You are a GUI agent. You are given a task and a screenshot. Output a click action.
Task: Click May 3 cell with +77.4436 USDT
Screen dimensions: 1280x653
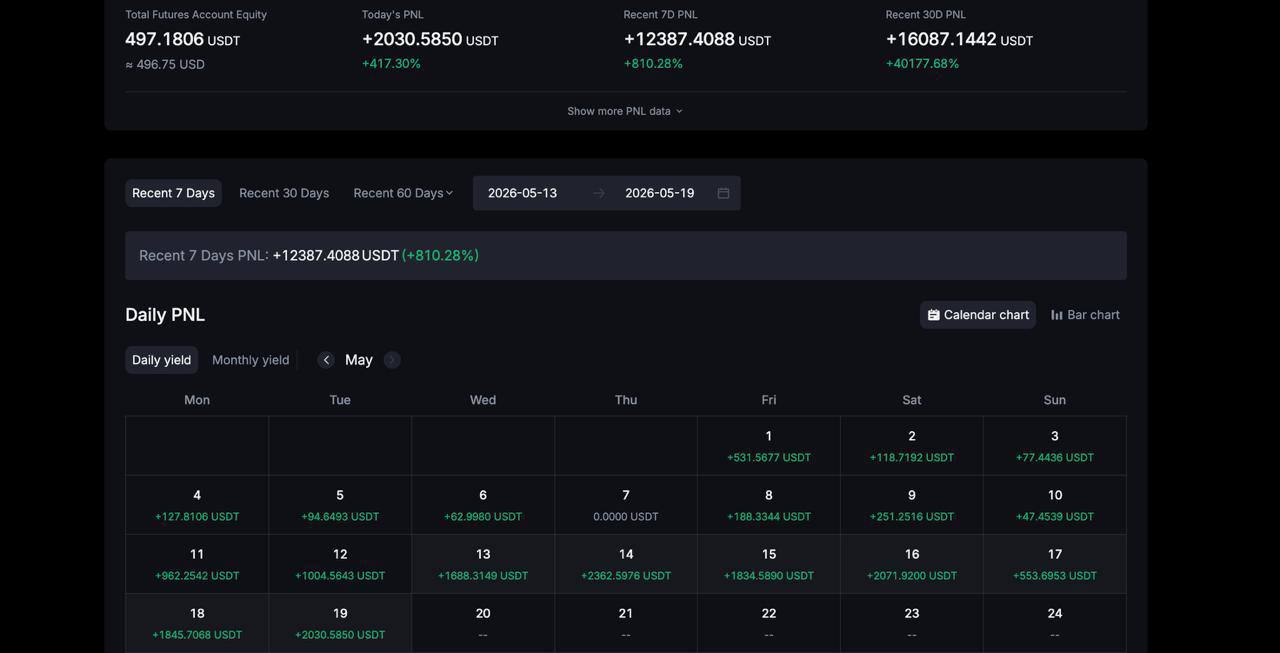tap(1055, 446)
